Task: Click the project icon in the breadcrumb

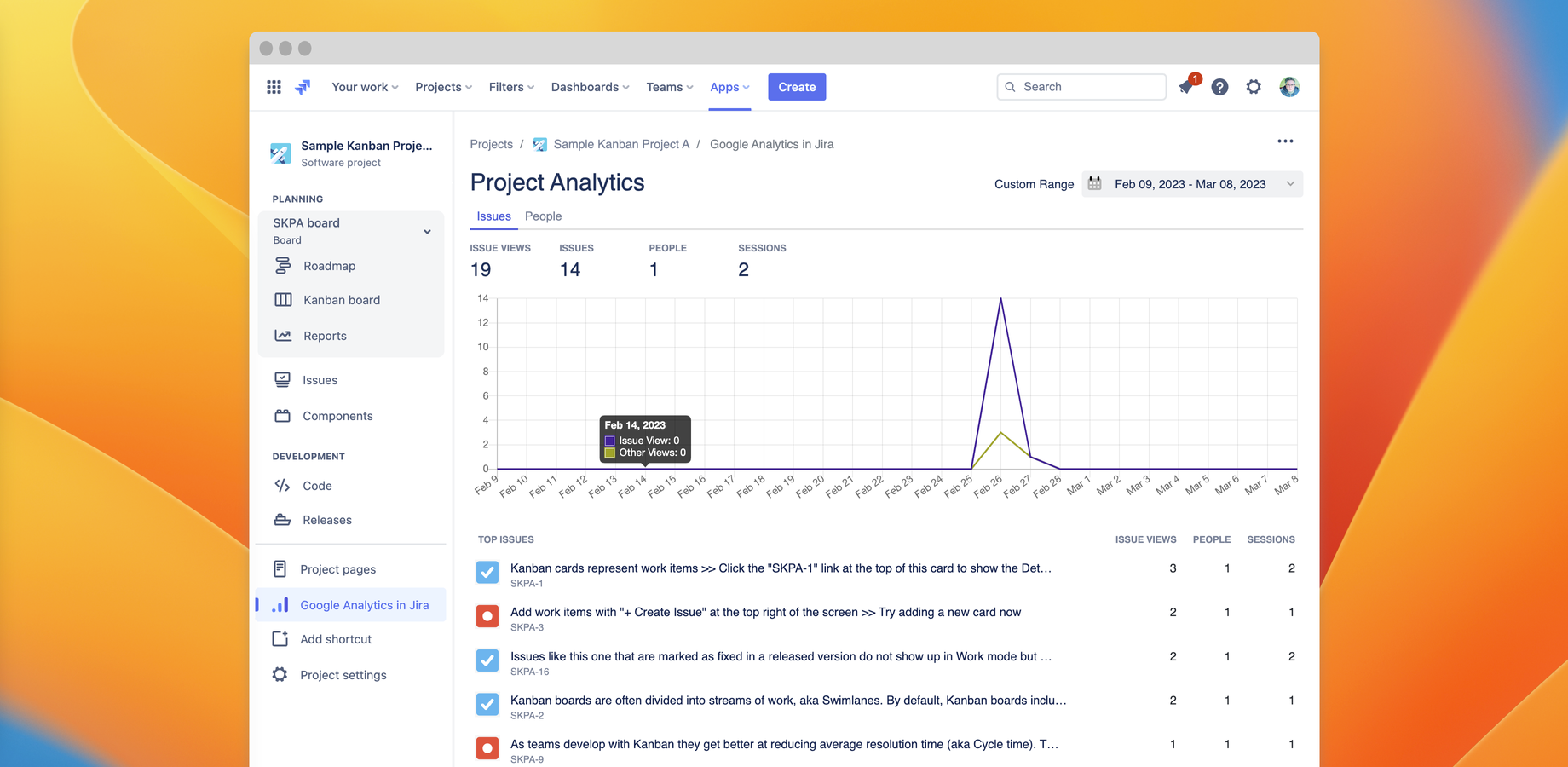Action: pos(540,145)
